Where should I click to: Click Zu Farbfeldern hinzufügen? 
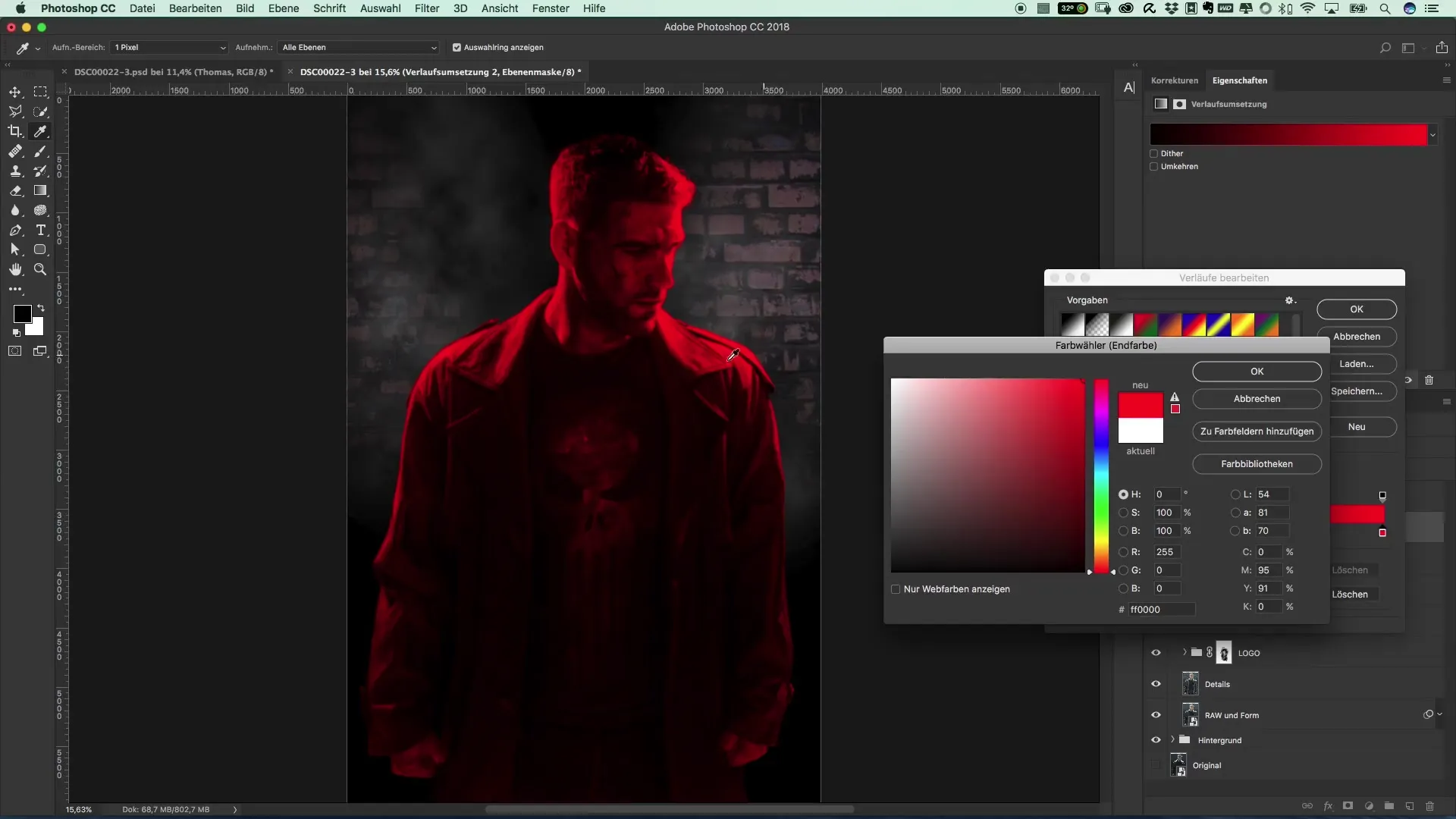coord(1257,431)
